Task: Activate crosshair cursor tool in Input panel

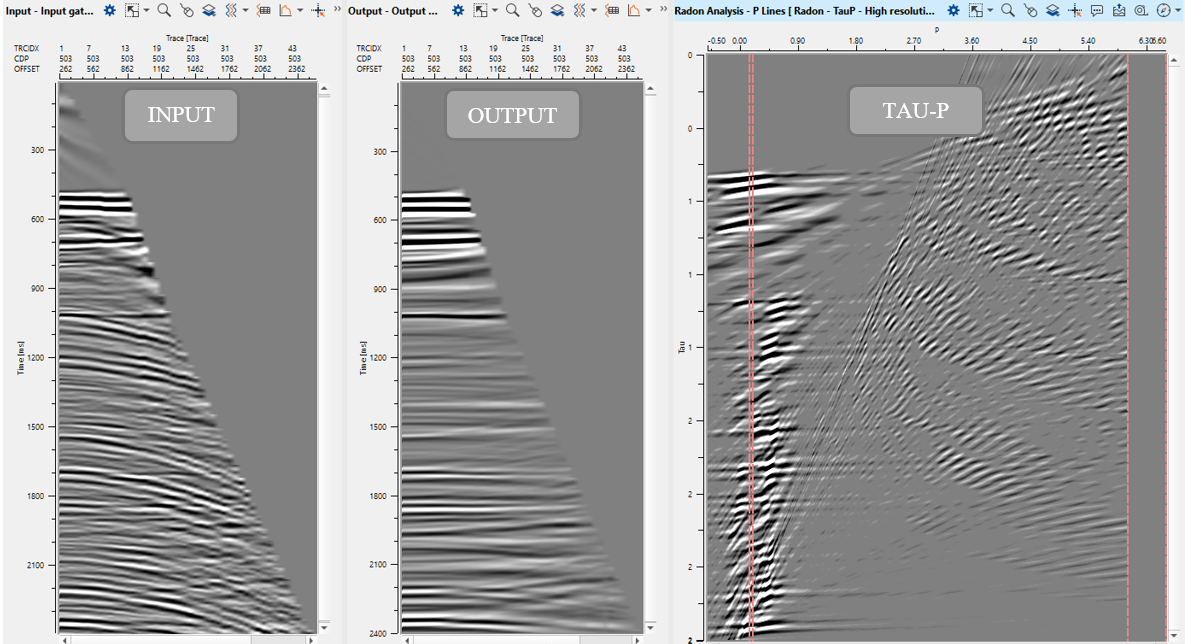Action: (317, 10)
